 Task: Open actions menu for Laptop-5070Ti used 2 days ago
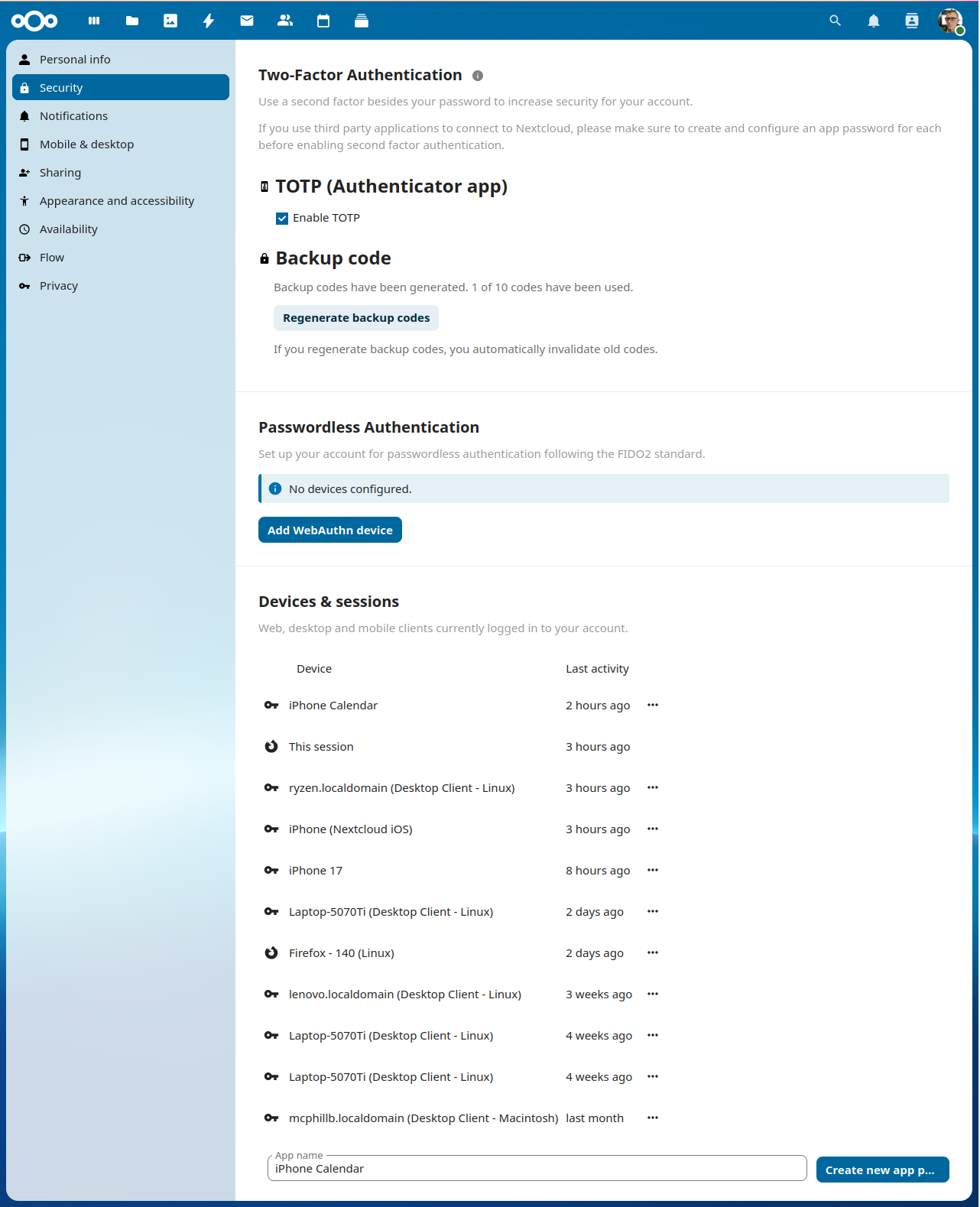point(653,911)
